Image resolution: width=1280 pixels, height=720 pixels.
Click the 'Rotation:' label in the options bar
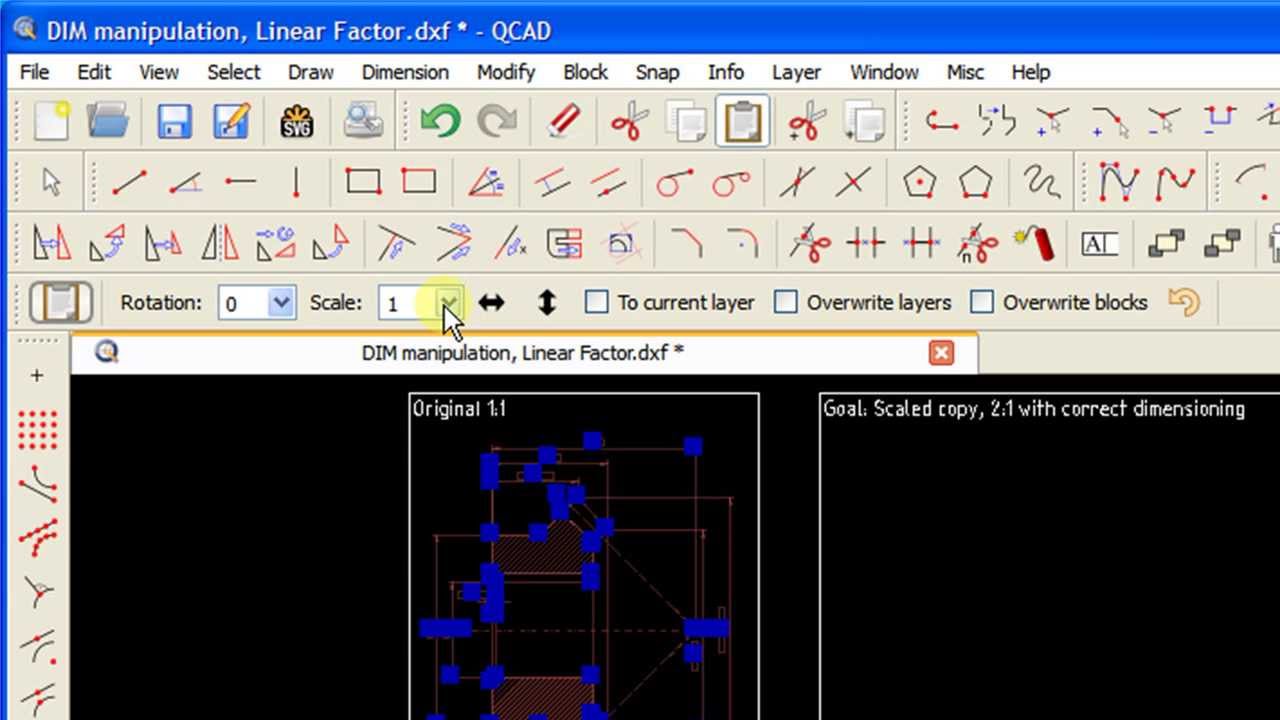(x=161, y=302)
